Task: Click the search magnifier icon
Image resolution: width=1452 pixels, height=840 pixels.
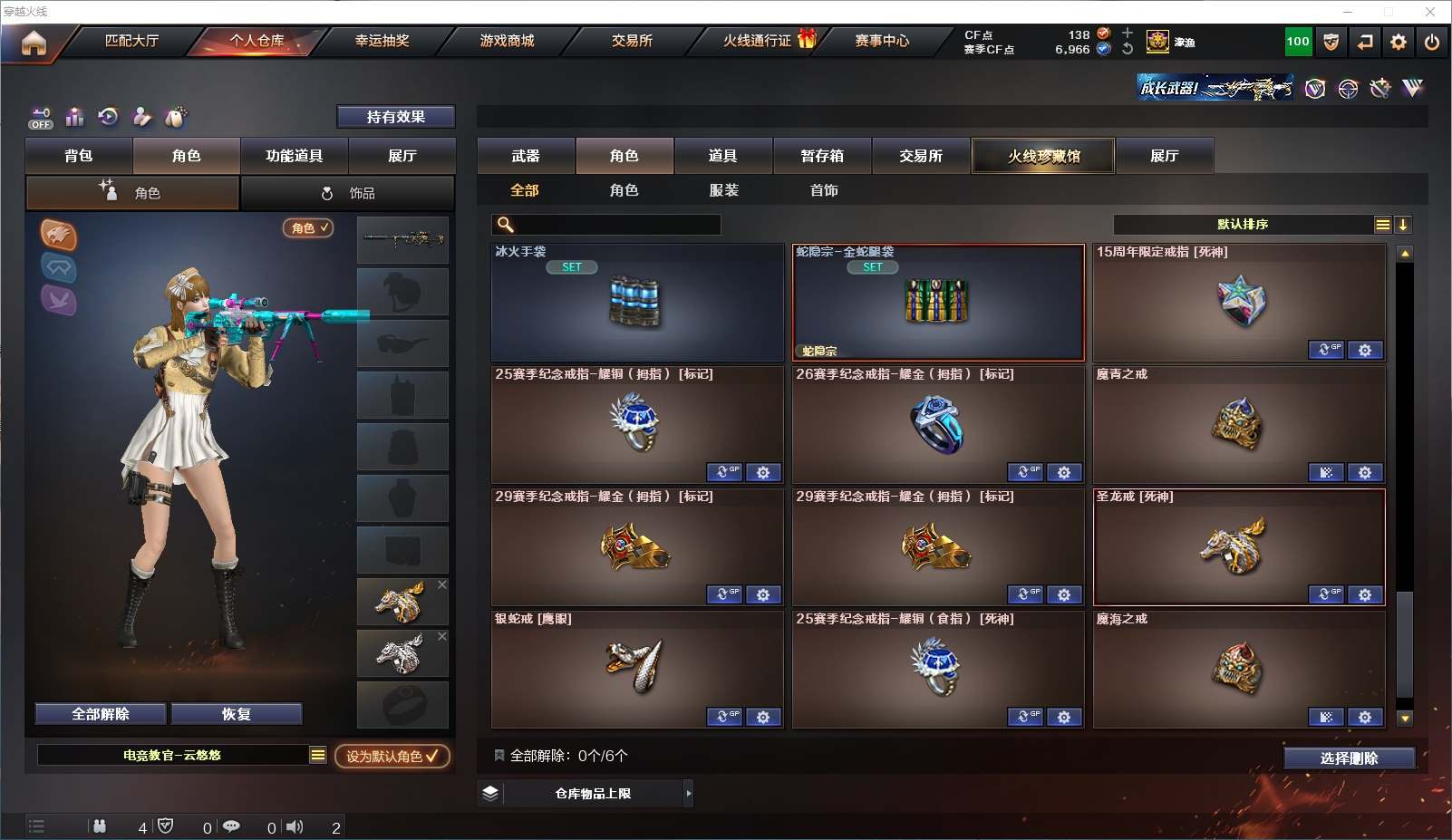Action: (506, 225)
